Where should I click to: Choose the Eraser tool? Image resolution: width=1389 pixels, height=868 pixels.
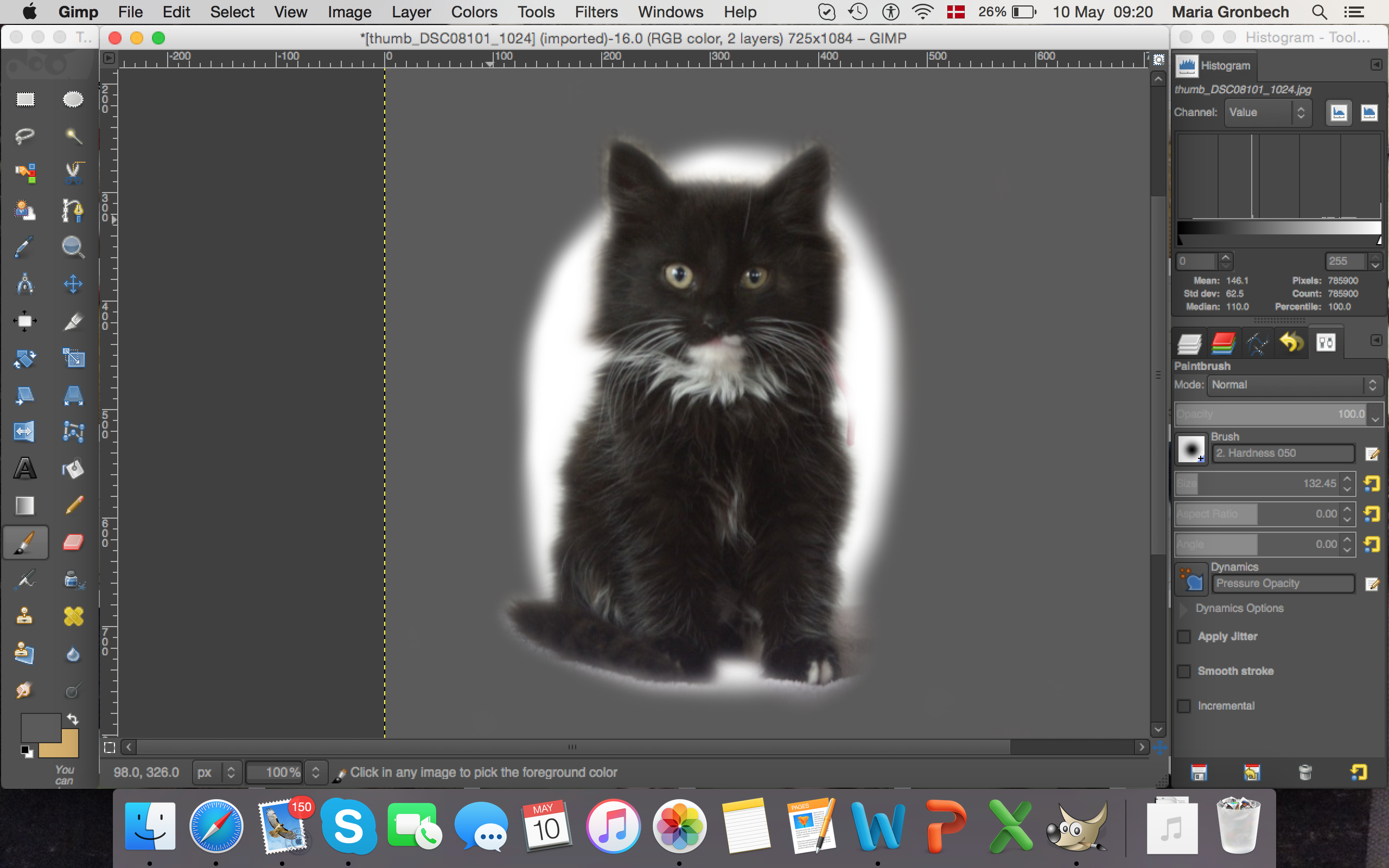pyautogui.click(x=73, y=542)
